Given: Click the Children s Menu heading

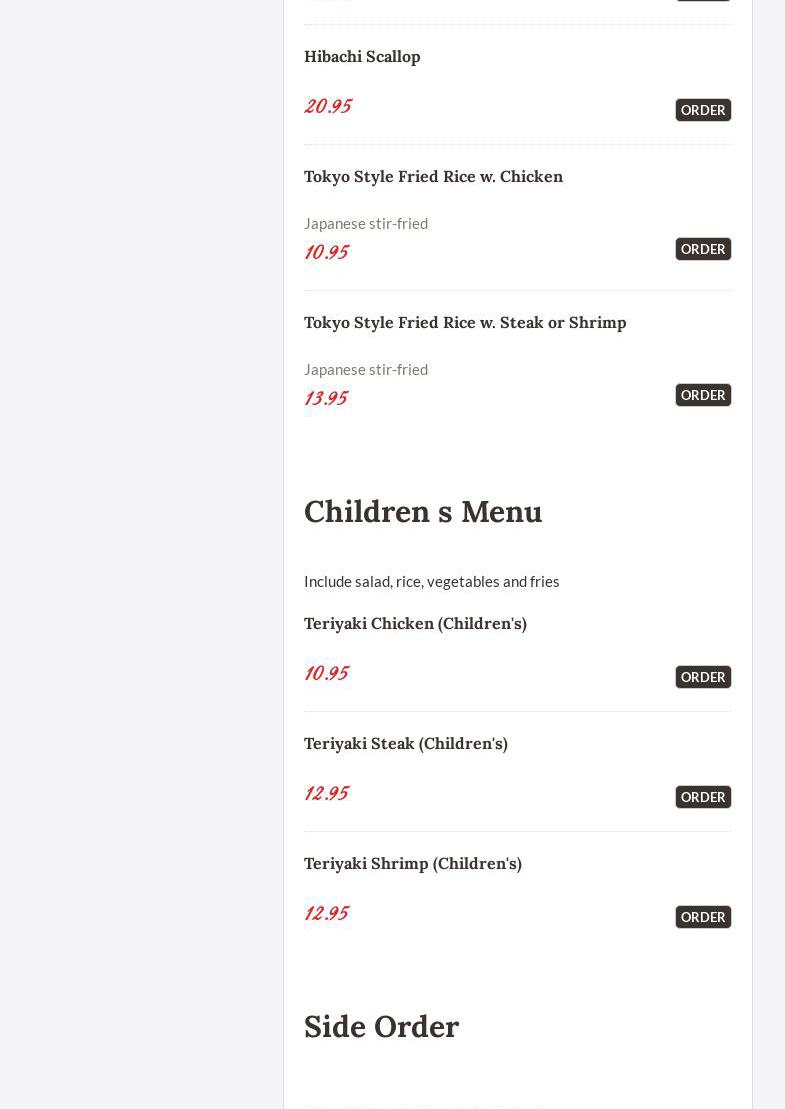Looking at the screenshot, I should [423, 512].
